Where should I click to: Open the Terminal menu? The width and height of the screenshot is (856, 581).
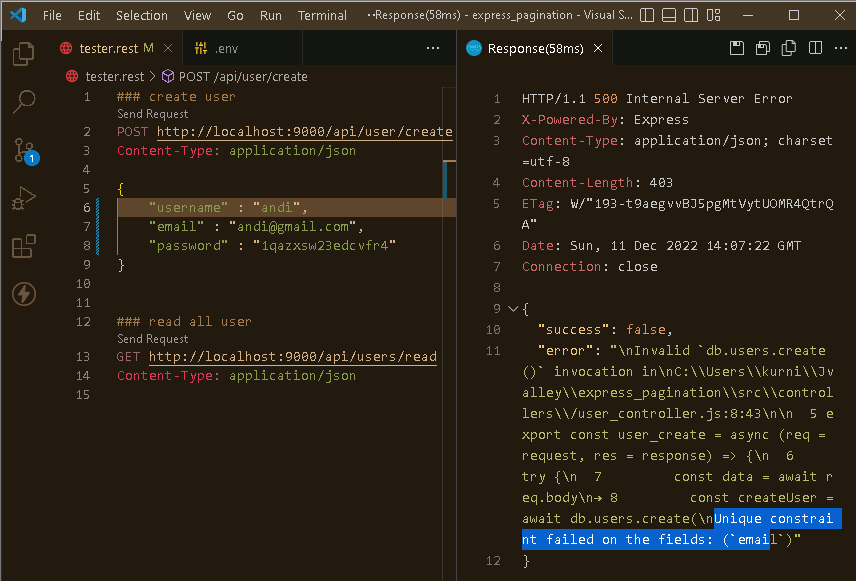point(322,15)
